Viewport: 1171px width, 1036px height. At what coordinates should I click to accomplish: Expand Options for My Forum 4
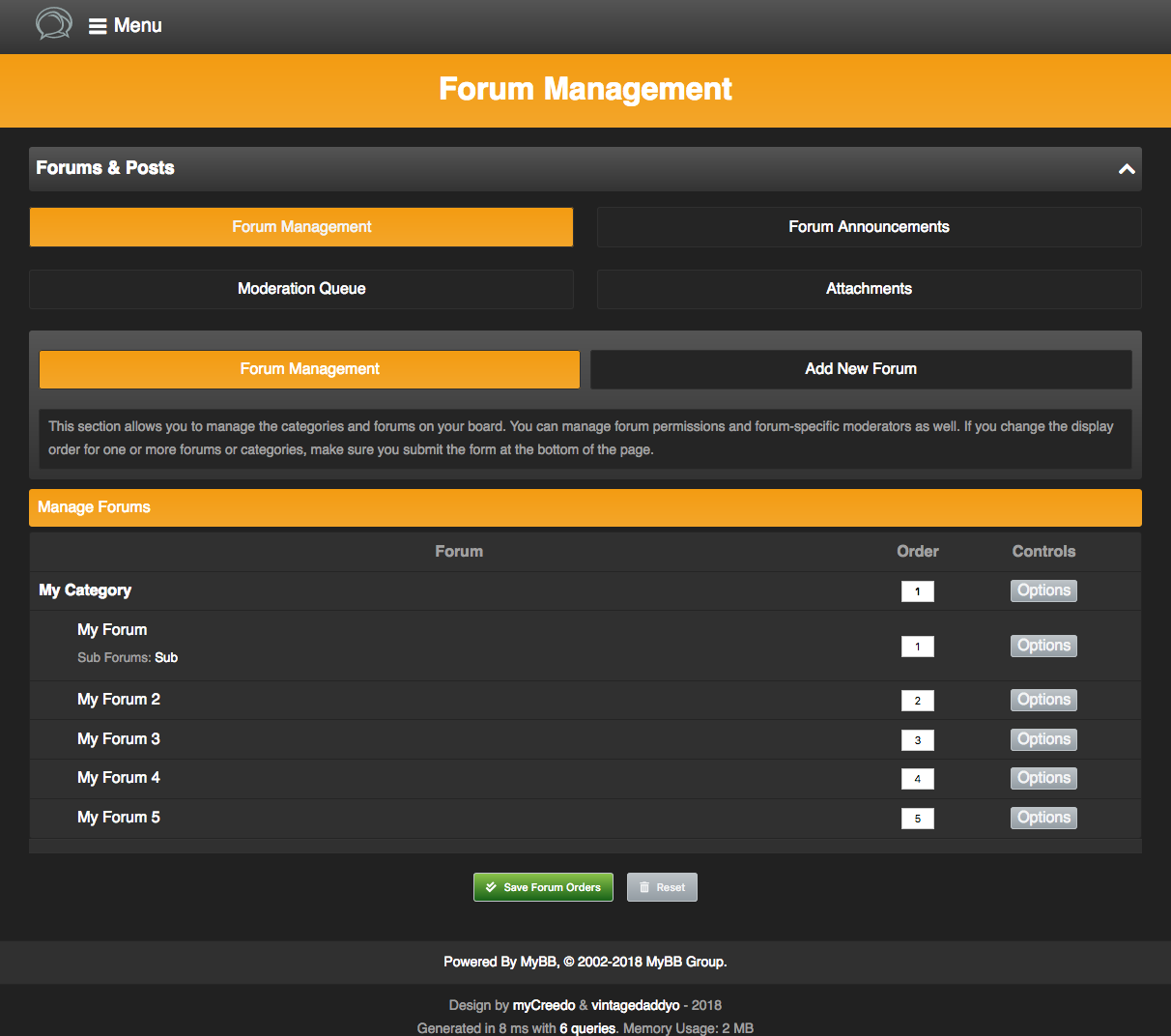pyautogui.click(x=1043, y=778)
